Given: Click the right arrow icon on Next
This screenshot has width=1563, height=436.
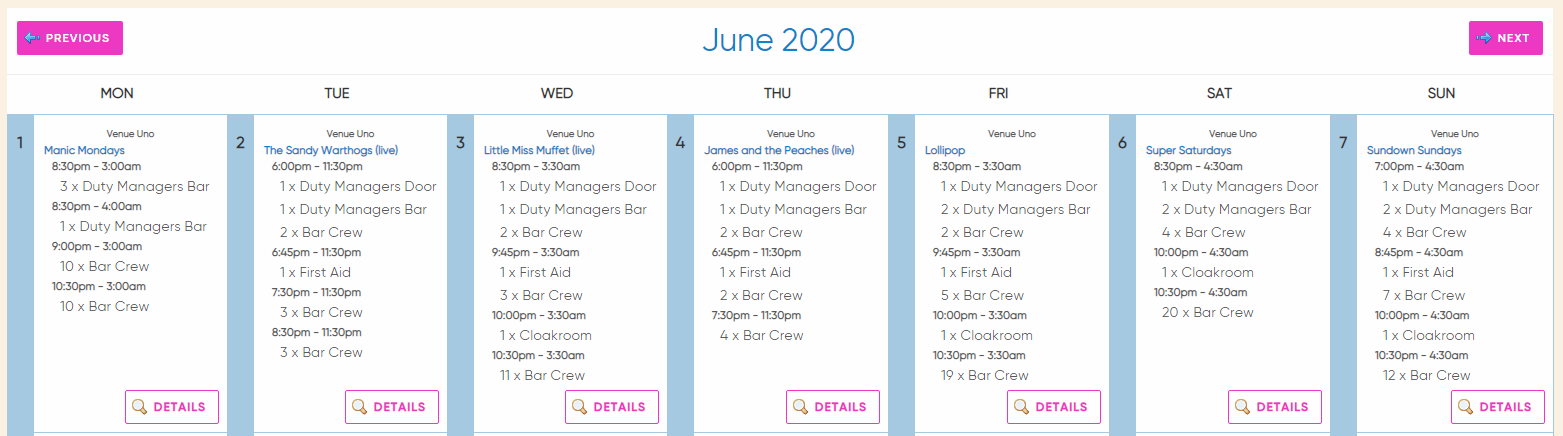Looking at the screenshot, I should (1484, 38).
